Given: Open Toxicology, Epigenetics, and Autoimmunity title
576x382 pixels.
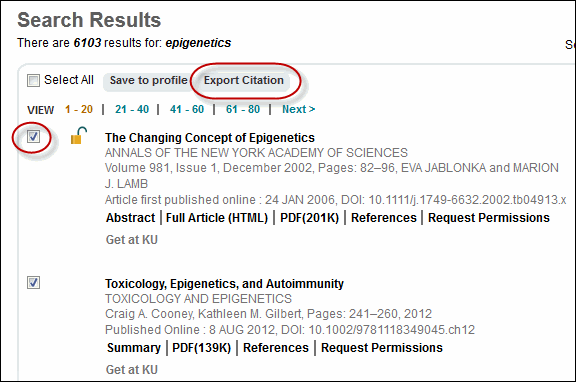Looking at the screenshot, I should pos(224,284).
